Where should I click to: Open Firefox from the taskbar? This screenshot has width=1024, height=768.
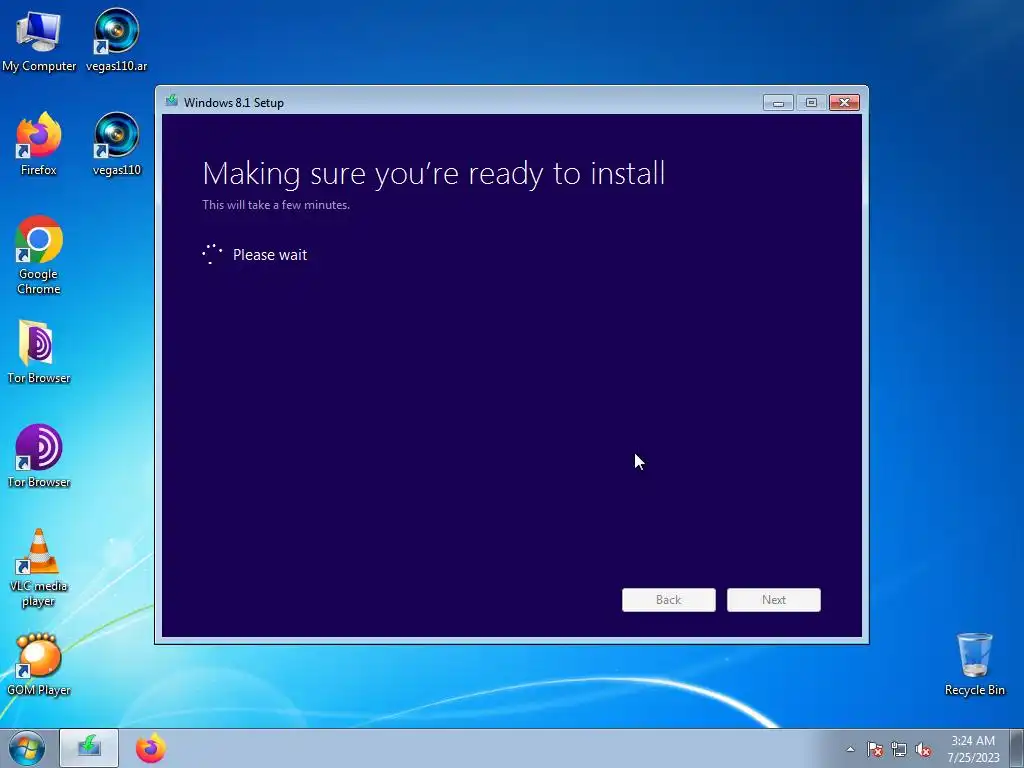[x=150, y=748]
